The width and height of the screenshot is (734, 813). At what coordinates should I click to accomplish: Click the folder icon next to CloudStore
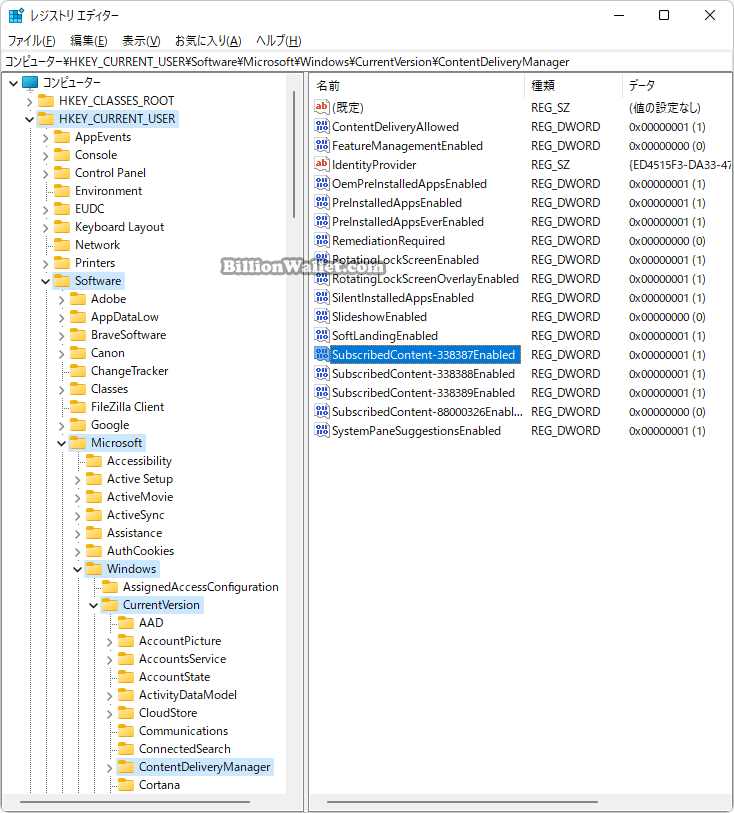[x=126, y=713]
